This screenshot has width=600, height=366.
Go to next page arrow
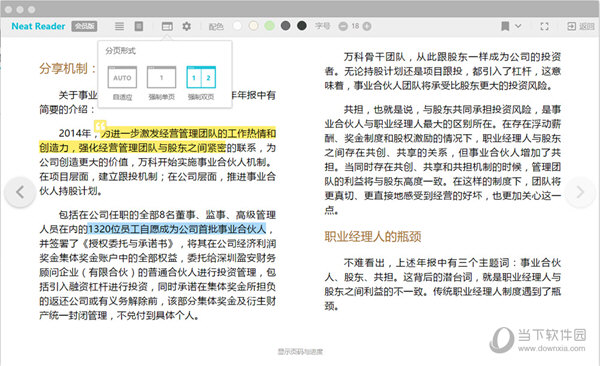pyautogui.click(x=580, y=192)
